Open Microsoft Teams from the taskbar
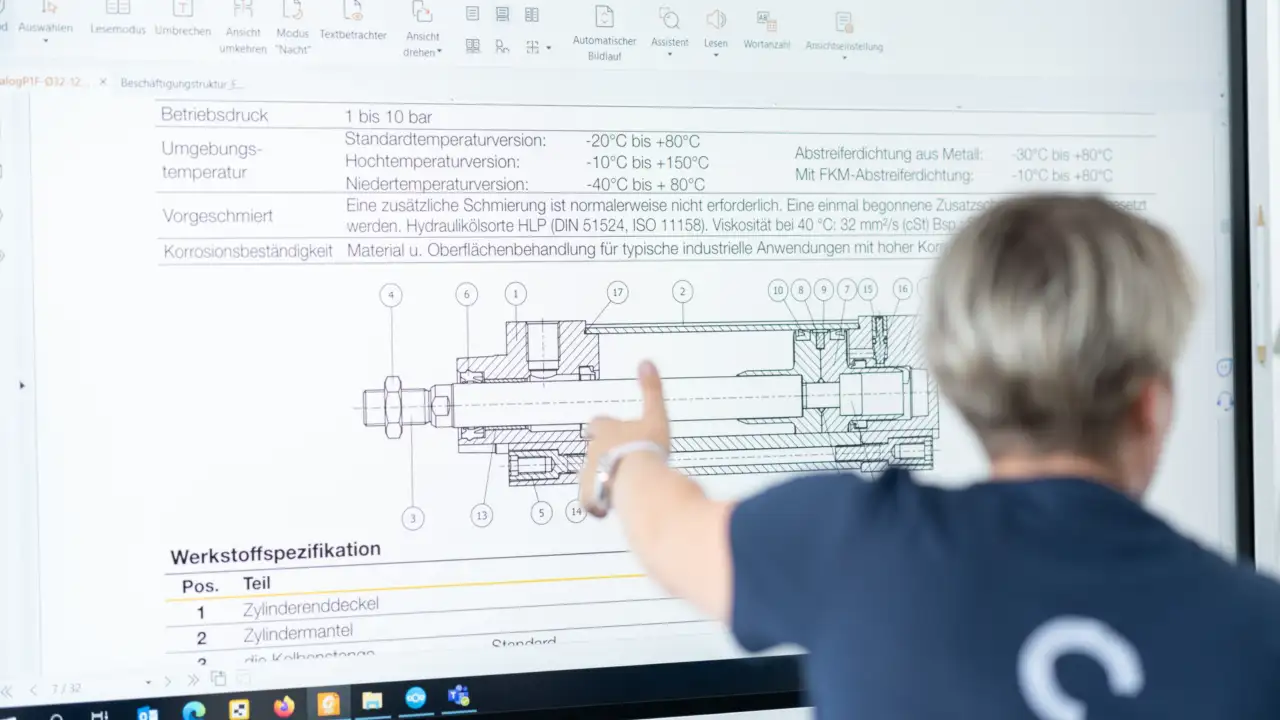 point(459,696)
